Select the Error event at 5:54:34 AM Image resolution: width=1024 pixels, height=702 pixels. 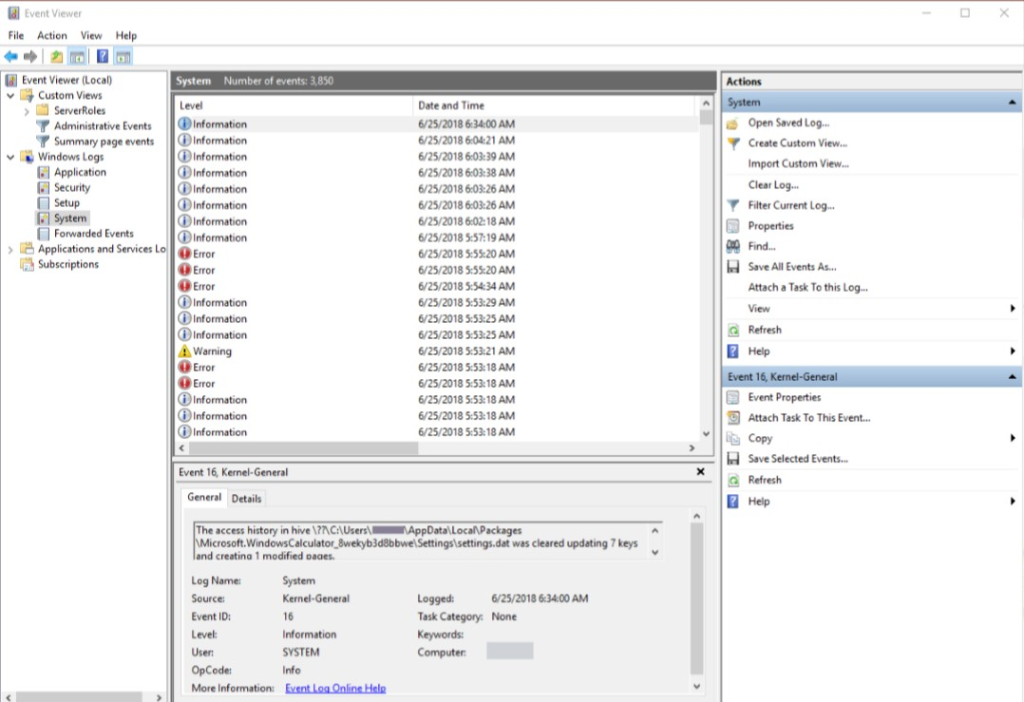(x=436, y=287)
